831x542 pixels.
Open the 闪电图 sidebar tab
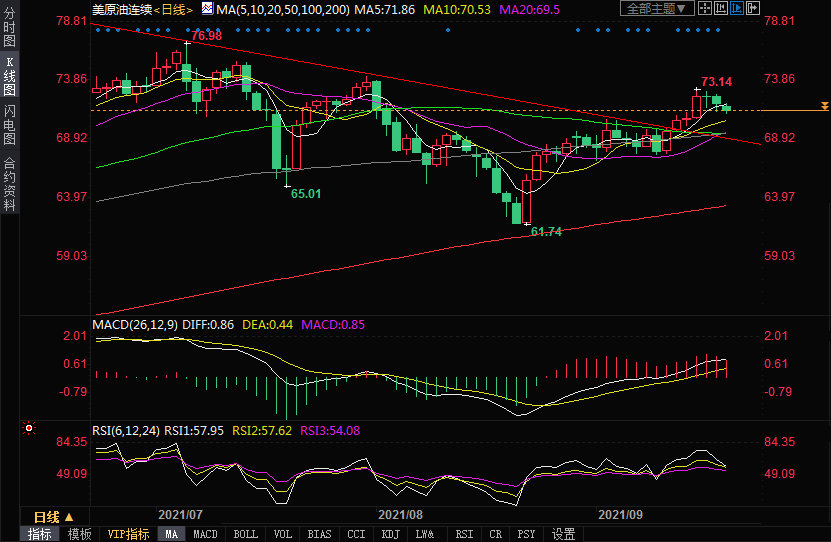pyautogui.click(x=10, y=127)
